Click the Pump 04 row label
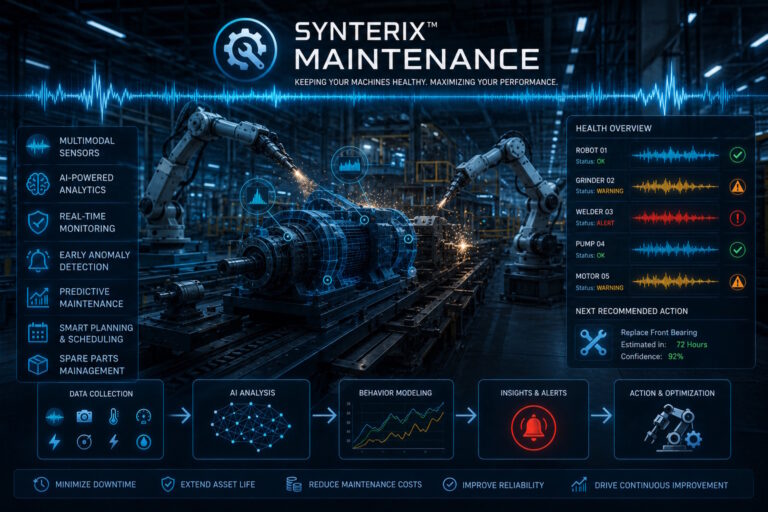Viewport: 768px width, 512px height. point(590,244)
